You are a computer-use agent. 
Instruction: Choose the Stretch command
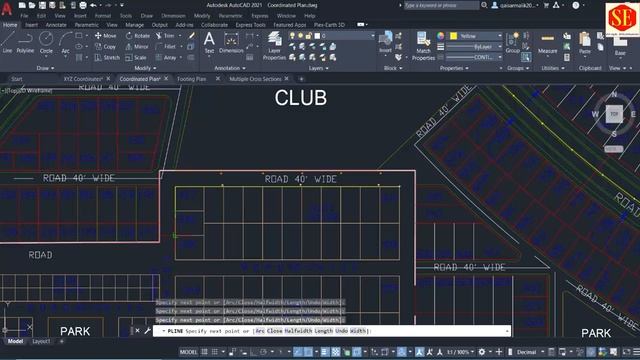107,58
